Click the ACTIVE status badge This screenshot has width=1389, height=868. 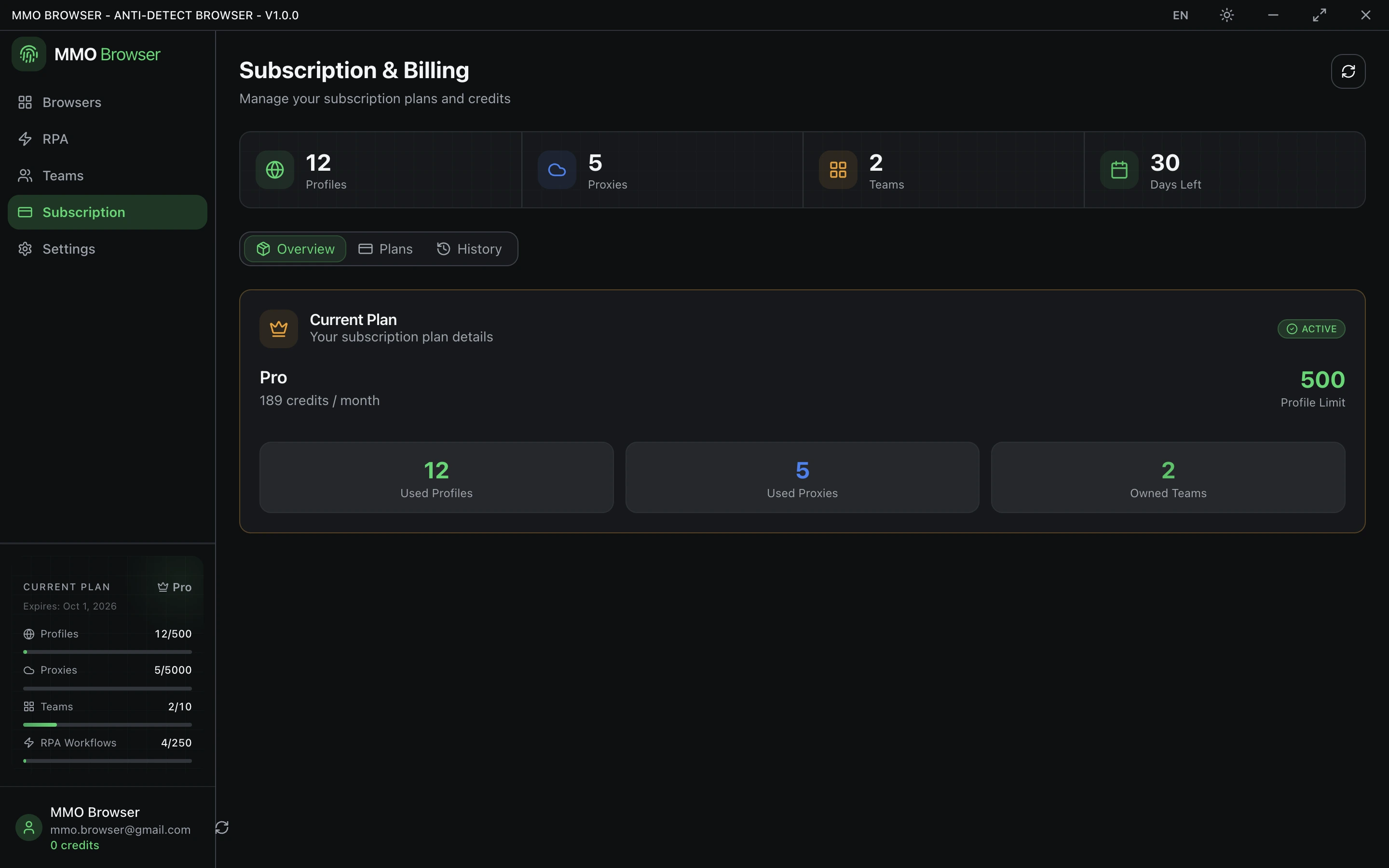(1311, 329)
